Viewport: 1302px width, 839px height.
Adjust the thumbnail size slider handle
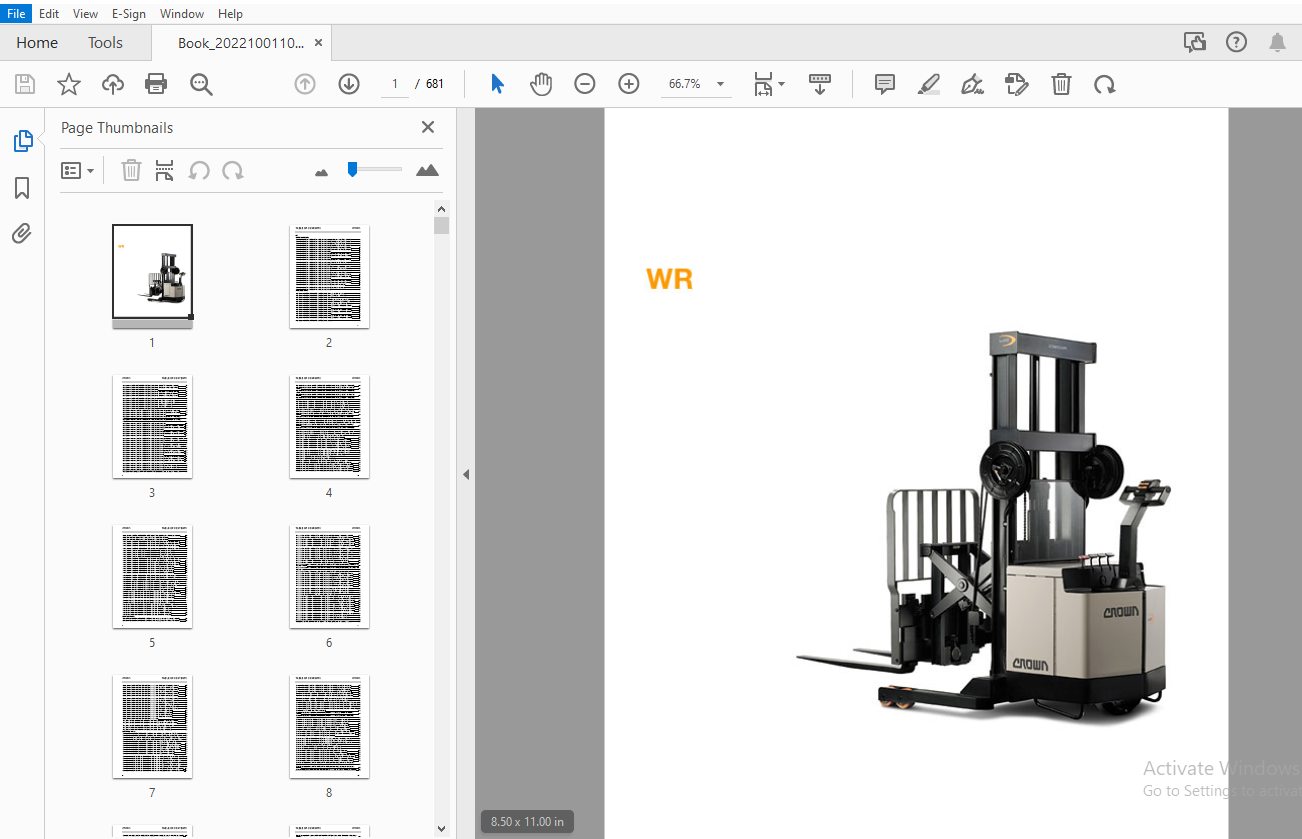(352, 169)
